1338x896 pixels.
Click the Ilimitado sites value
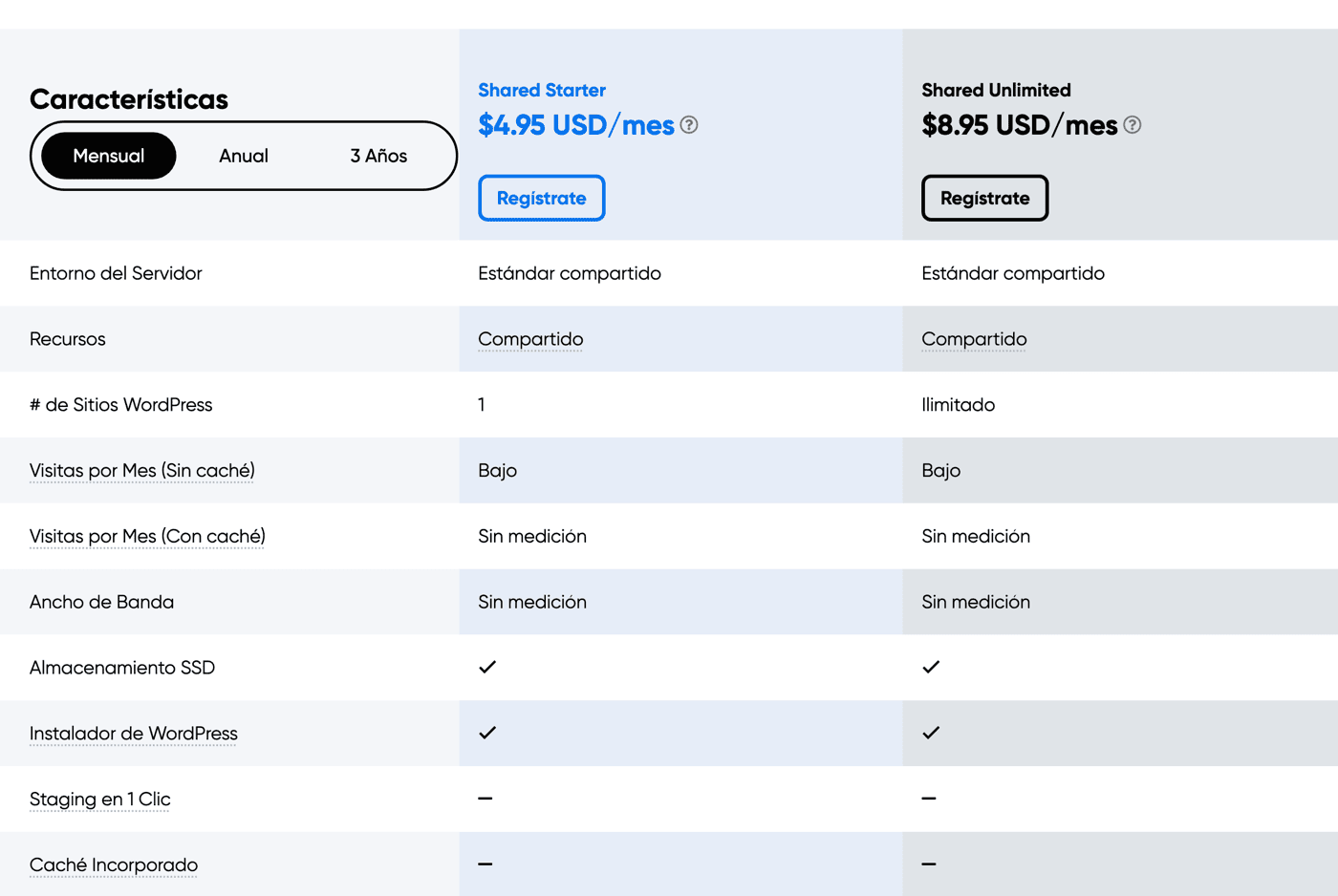pyautogui.click(x=959, y=405)
